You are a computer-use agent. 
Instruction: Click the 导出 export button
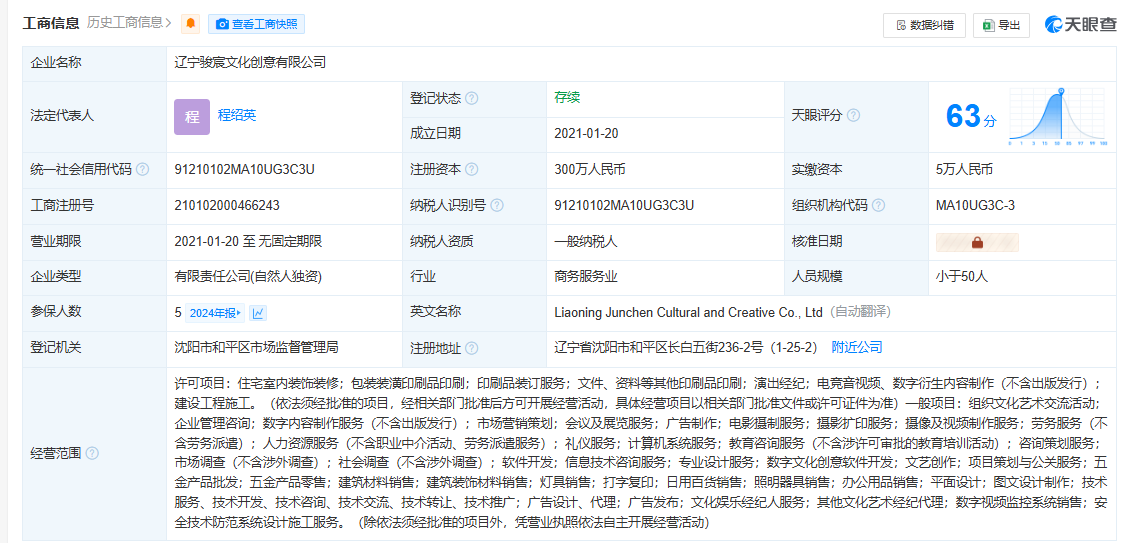point(1002,25)
